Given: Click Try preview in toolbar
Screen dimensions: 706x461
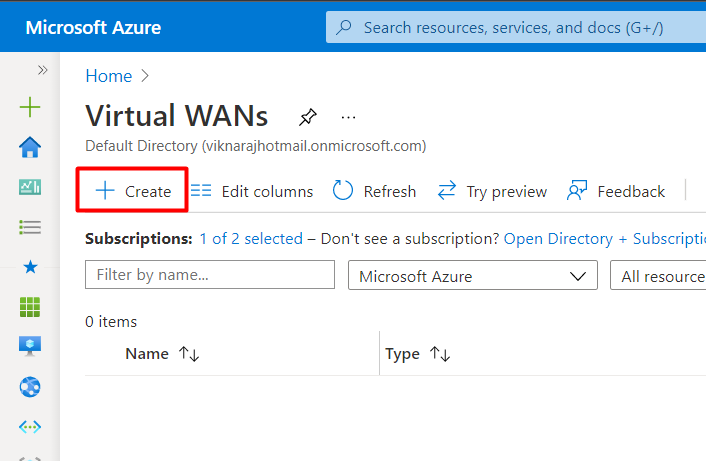Looking at the screenshot, I should coord(493,191).
